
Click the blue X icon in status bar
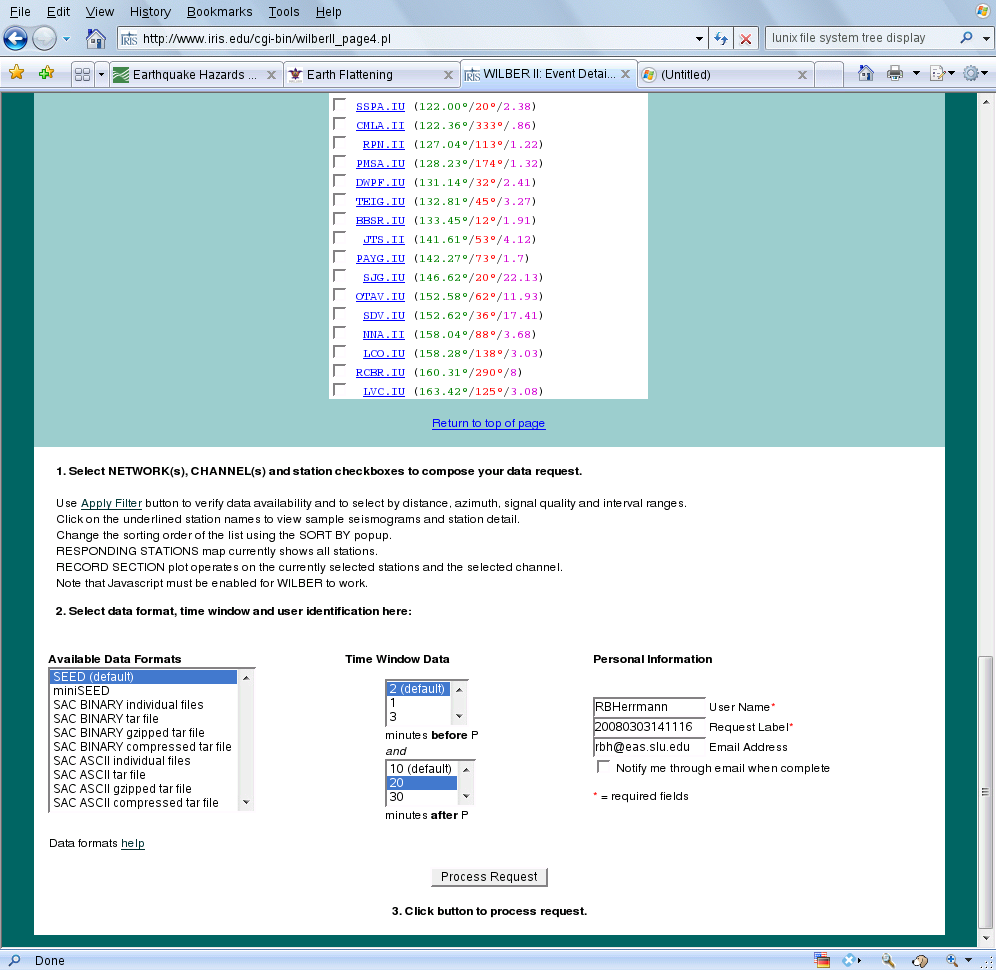tap(850, 960)
